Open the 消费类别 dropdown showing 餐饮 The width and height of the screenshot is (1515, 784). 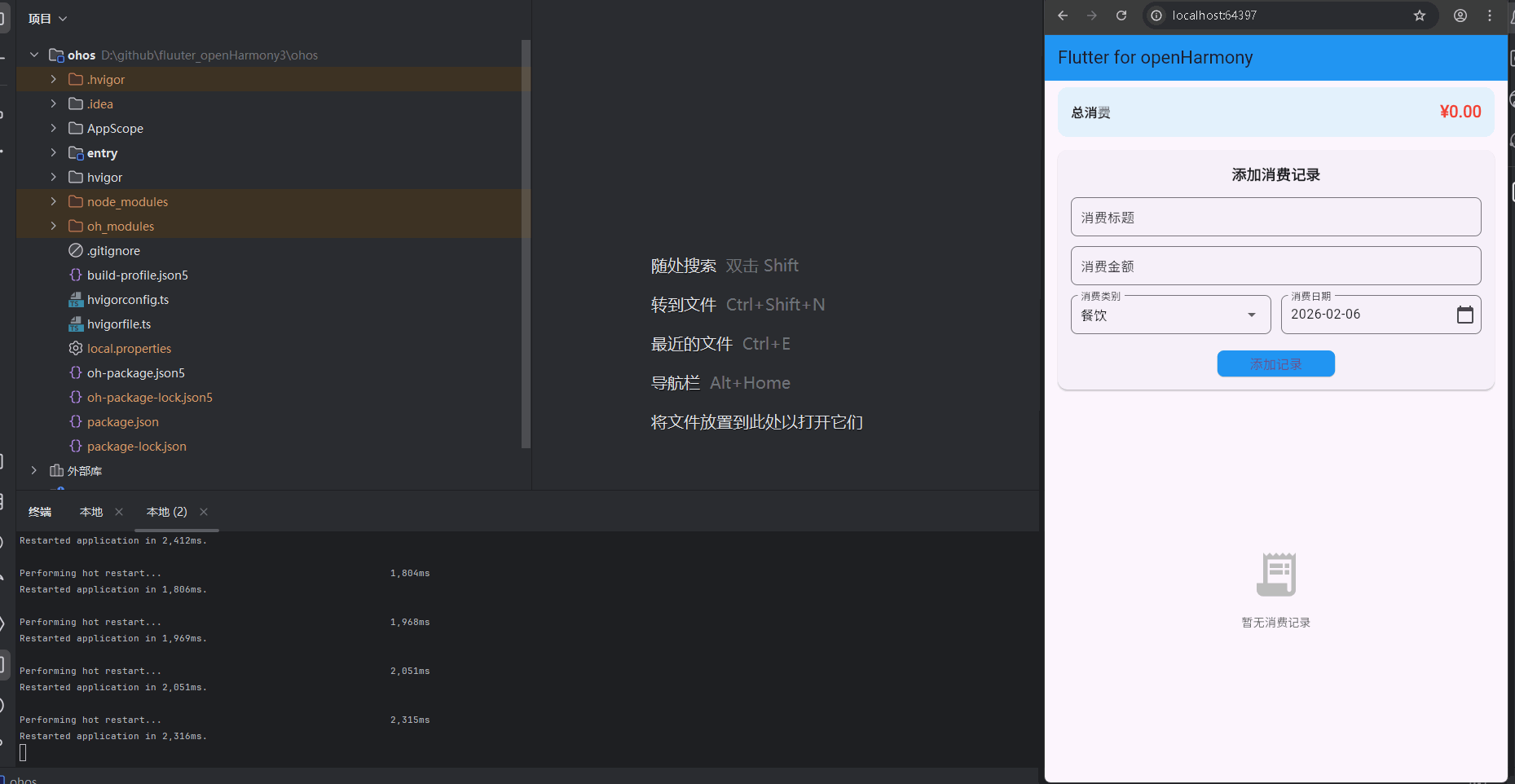click(x=1250, y=315)
